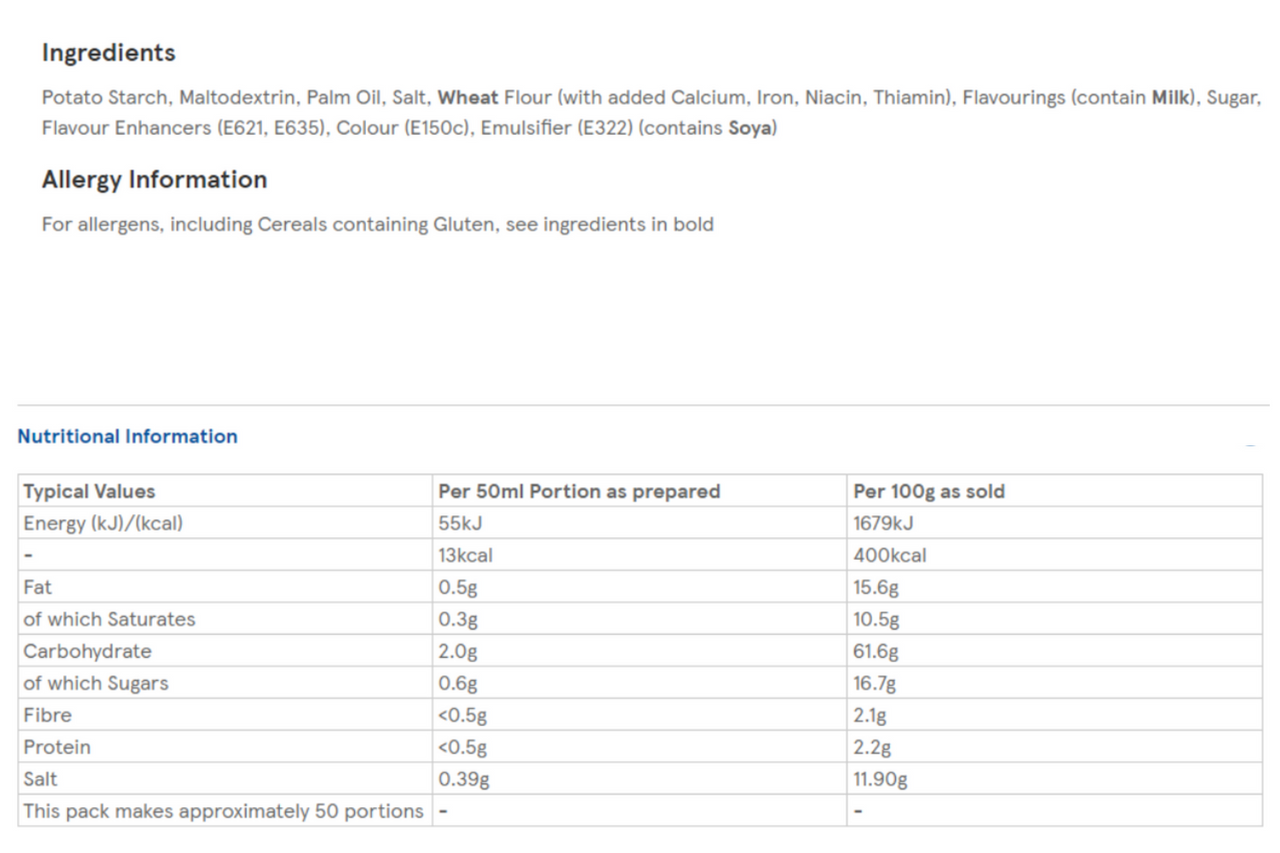Viewport: 1280px width, 853px height.
Task: Click the 1679kJ energy value cell
Action: pos(883,523)
